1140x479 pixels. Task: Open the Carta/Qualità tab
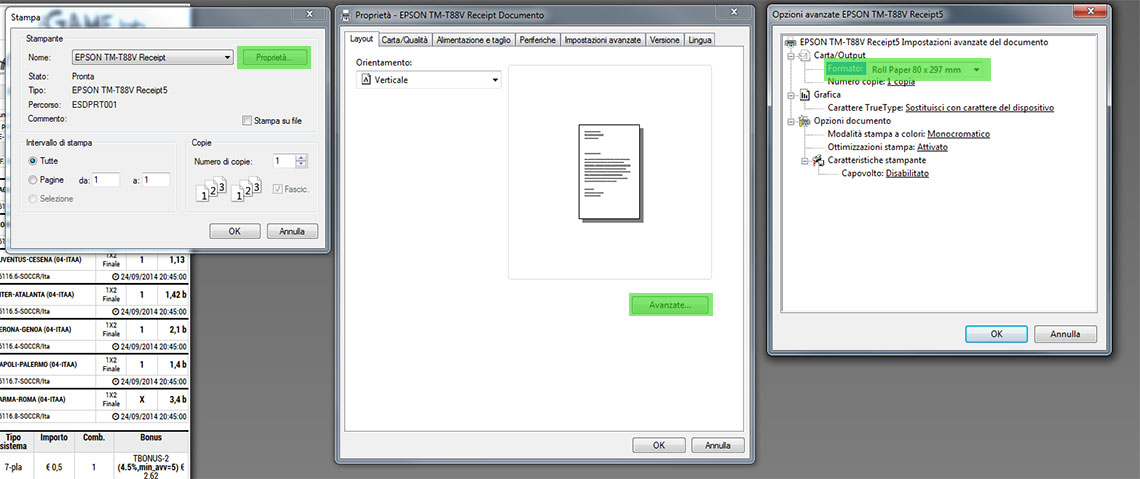coord(406,41)
